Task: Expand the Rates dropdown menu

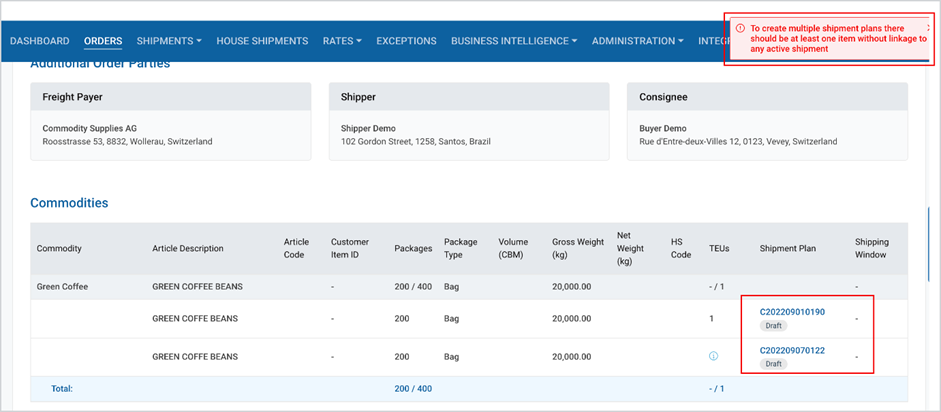Action: point(342,41)
